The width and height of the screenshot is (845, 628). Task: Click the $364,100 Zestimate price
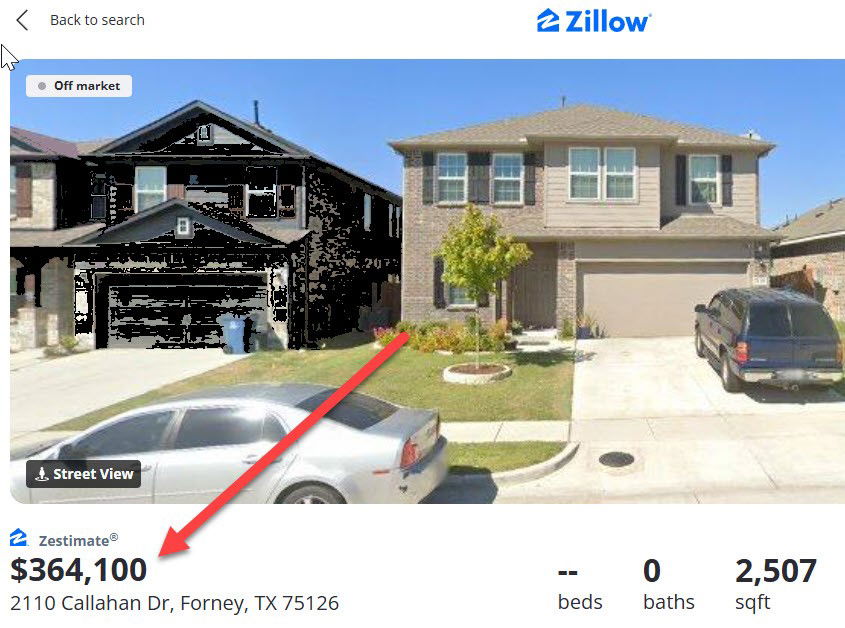point(79,570)
